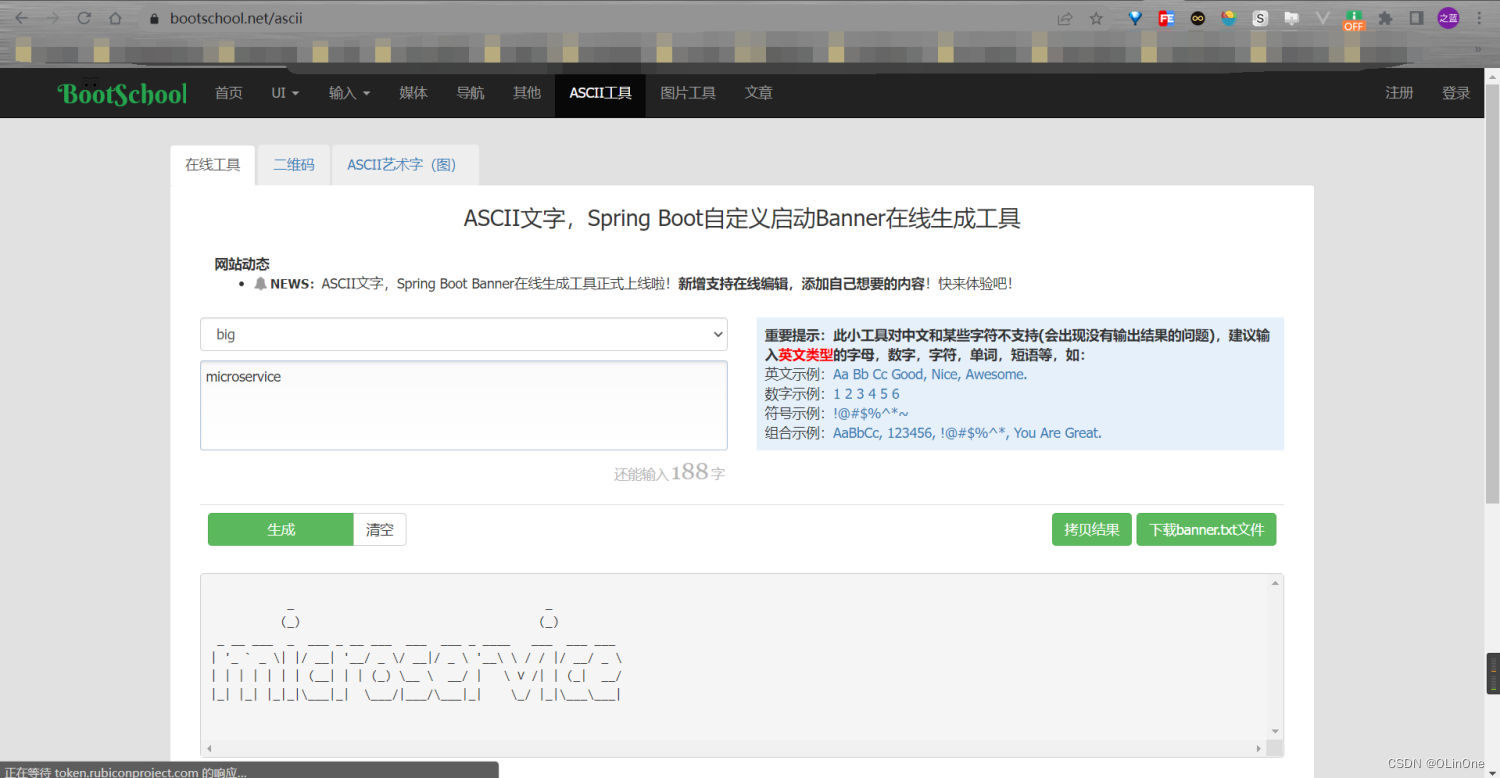Image resolution: width=1500 pixels, height=778 pixels.
Task: Click symbol example link !@#$%^*~
Action: (870, 413)
